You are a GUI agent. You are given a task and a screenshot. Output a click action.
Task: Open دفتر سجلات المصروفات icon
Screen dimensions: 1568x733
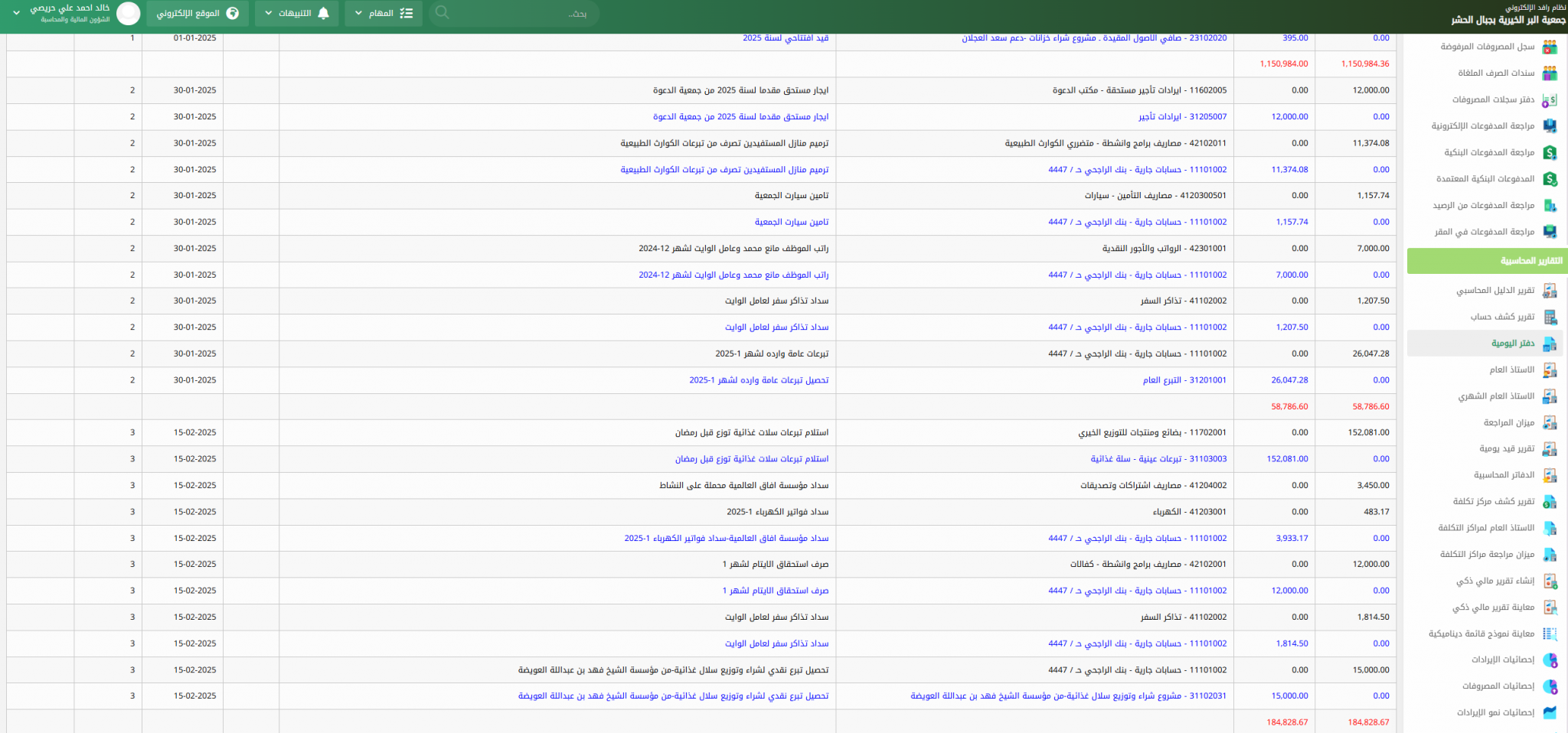click(x=1550, y=100)
